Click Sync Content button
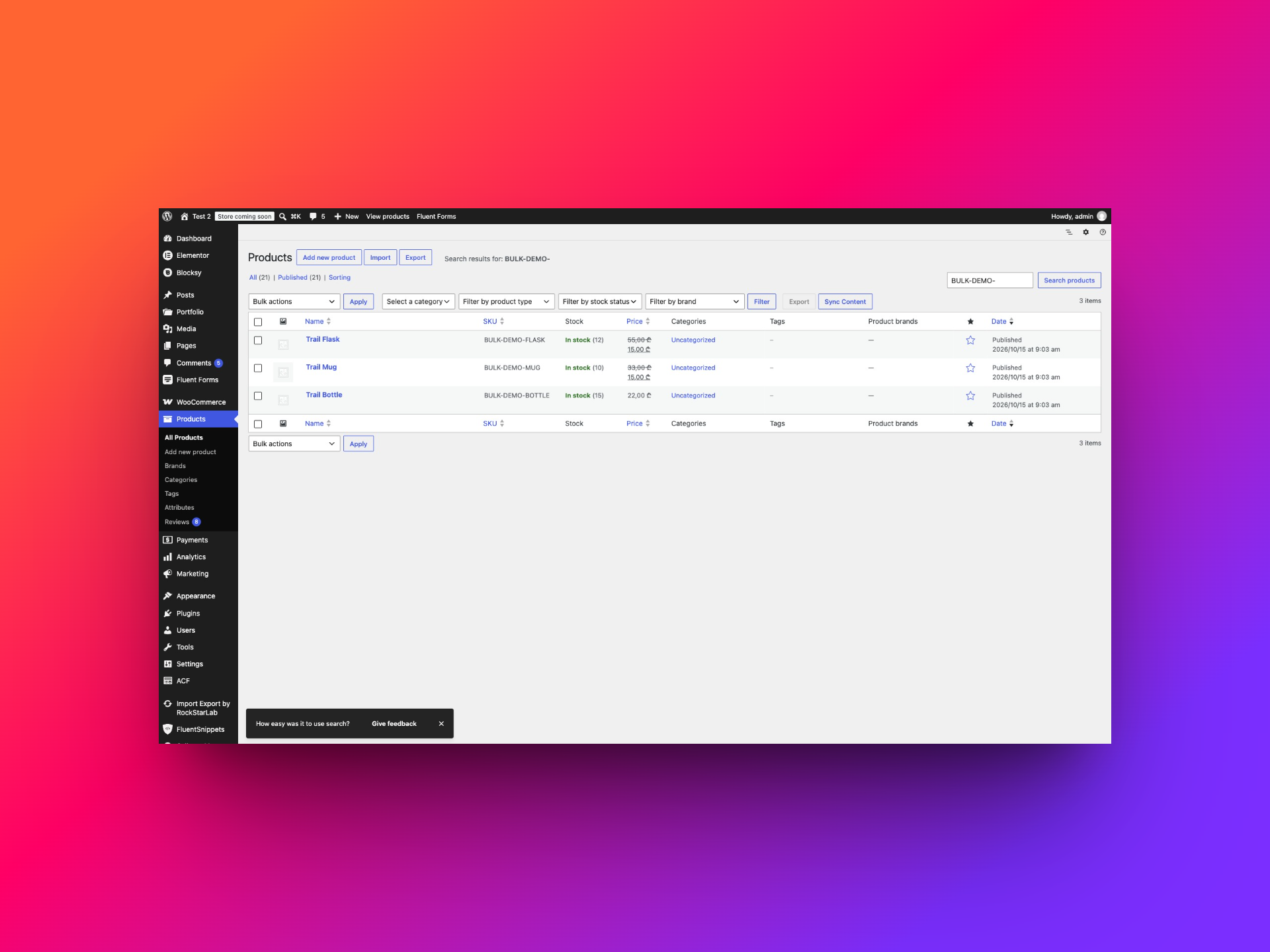This screenshot has height=952, width=1270. coord(845,301)
